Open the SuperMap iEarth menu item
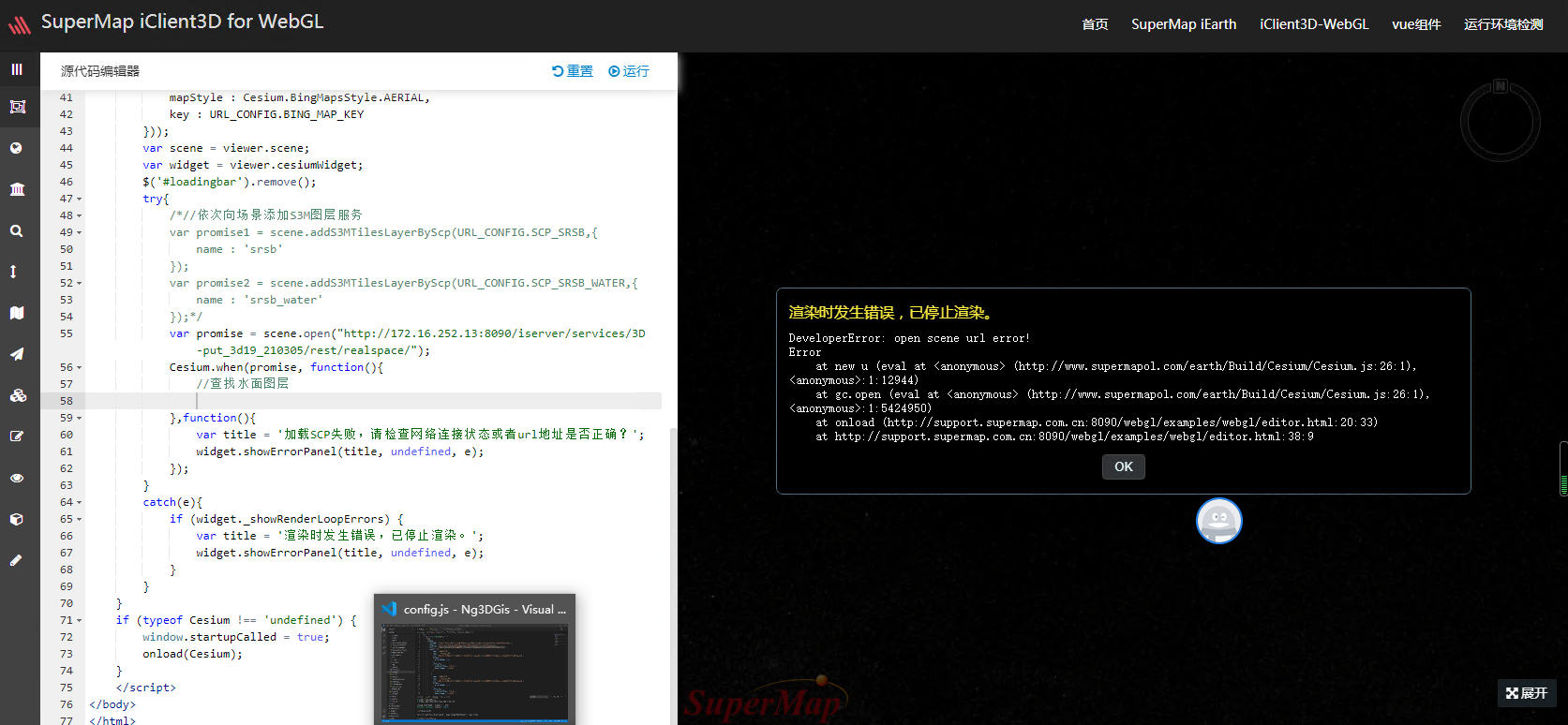The height and width of the screenshot is (725, 1568). point(1184,24)
